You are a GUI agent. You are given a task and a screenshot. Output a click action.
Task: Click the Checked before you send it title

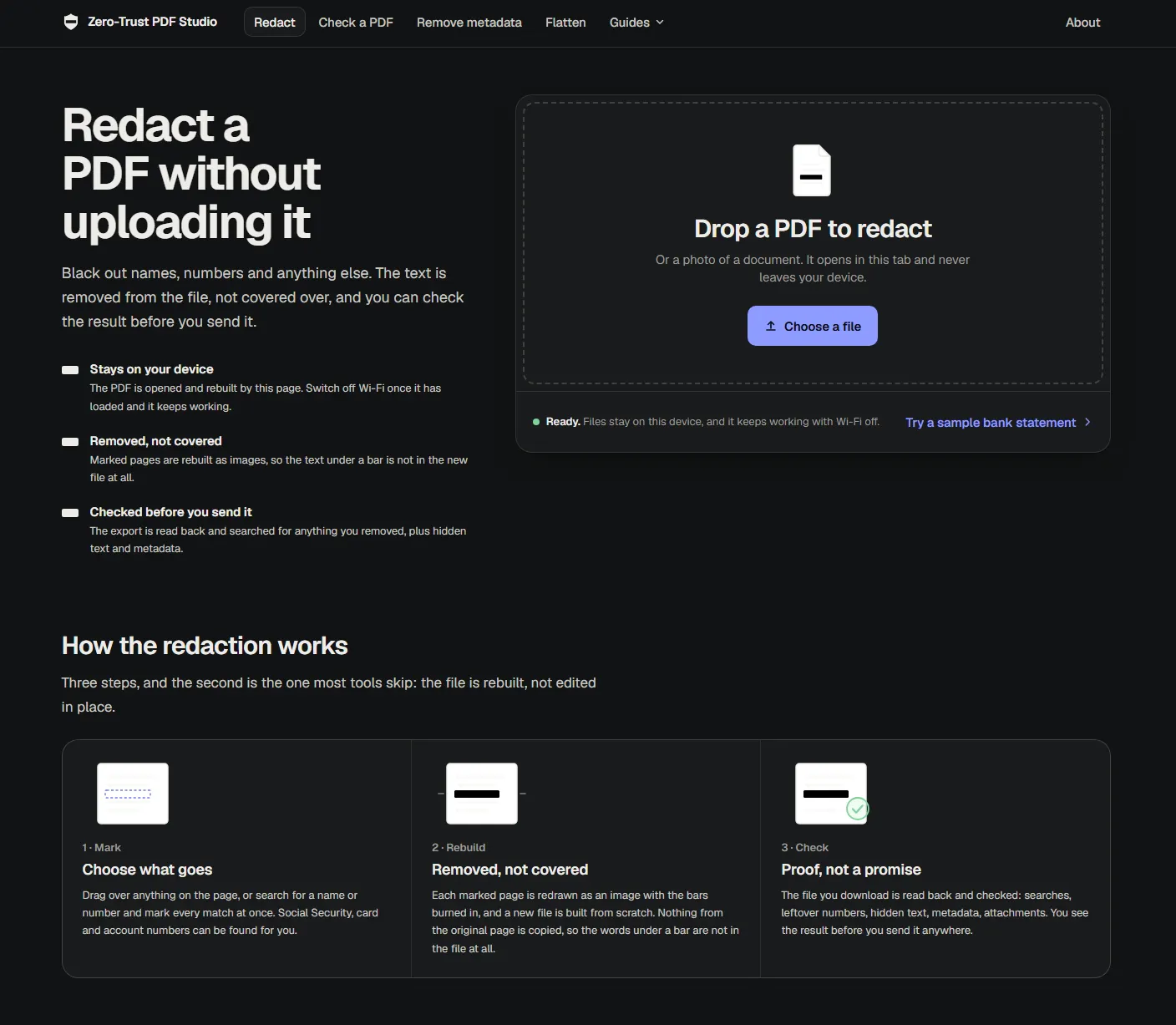[x=171, y=512]
